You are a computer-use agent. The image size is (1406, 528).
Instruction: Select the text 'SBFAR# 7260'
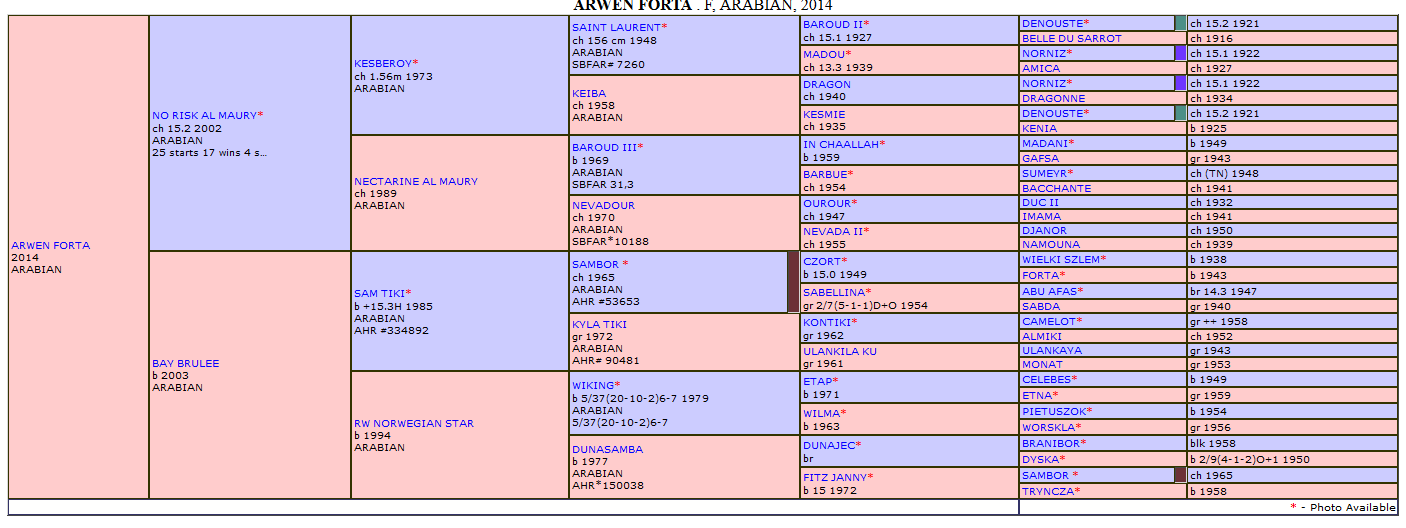tap(608, 65)
